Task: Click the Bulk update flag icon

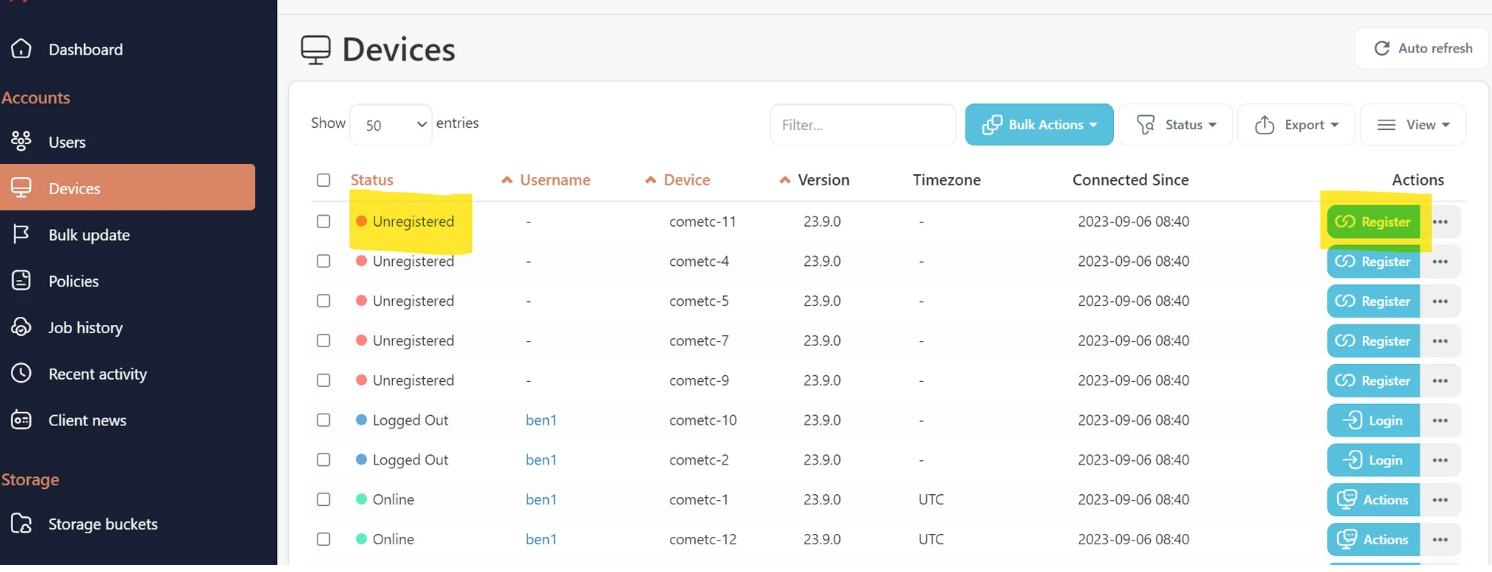Action: click(x=21, y=235)
